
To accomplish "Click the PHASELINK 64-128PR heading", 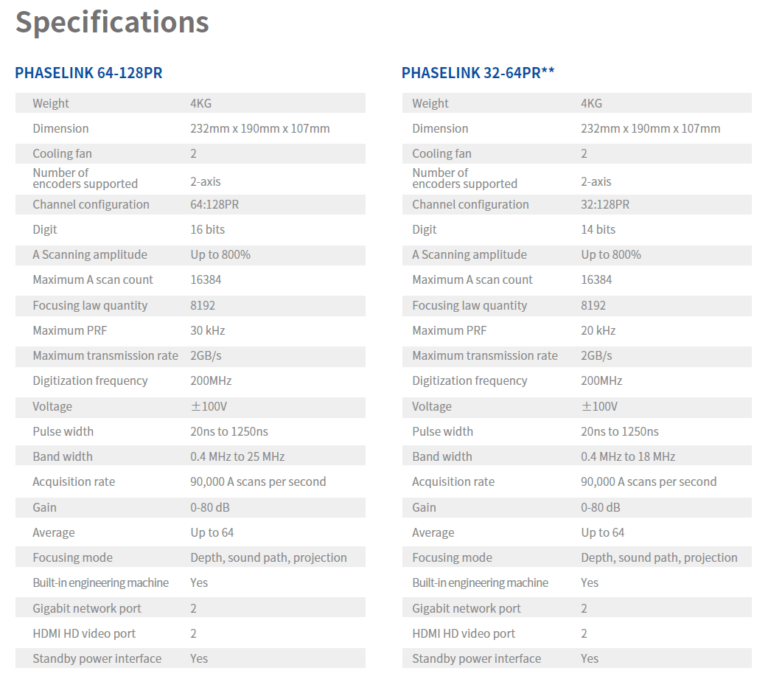I will pos(88,73).
